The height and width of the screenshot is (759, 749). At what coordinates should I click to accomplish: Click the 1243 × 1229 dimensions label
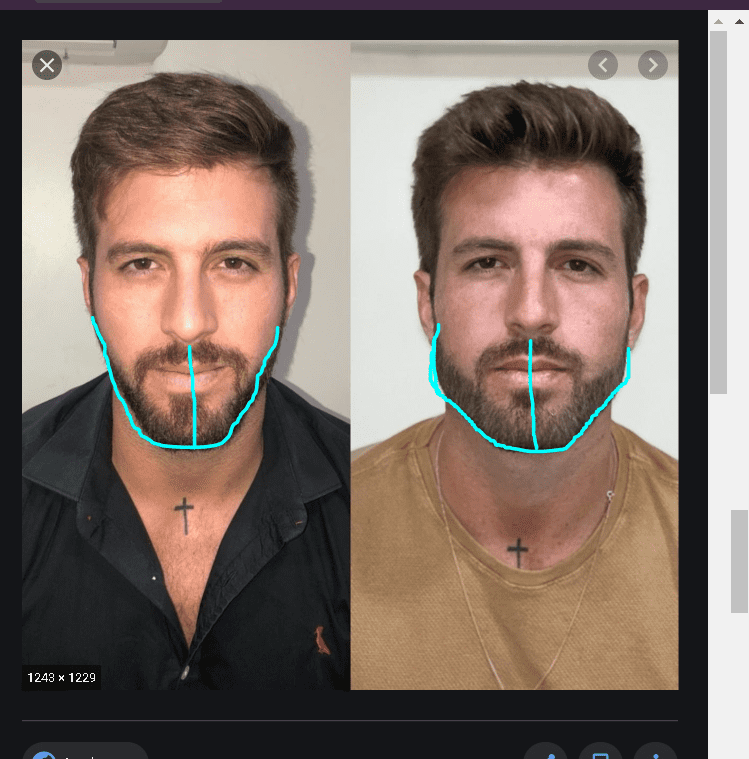point(61,678)
